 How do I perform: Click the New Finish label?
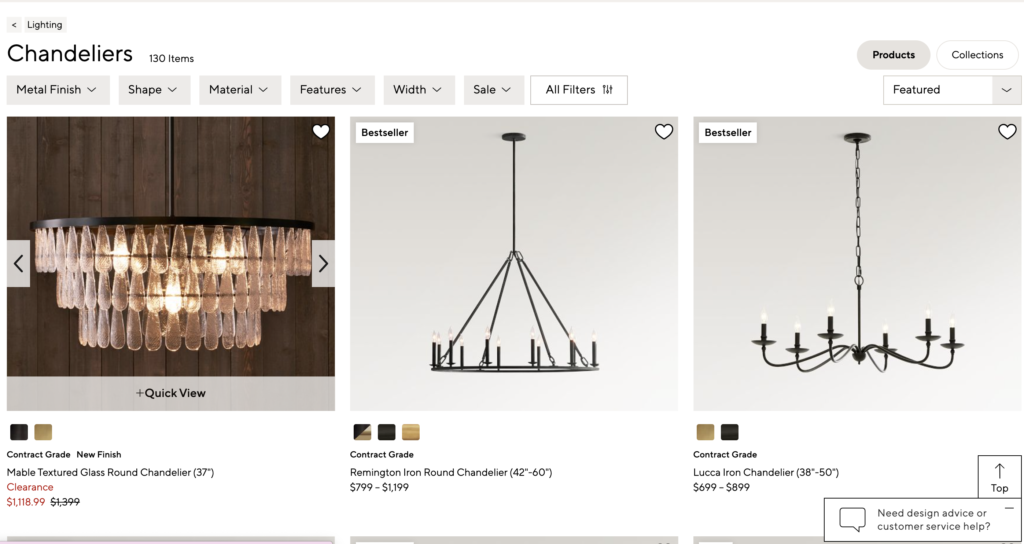click(x=99, y=455)
